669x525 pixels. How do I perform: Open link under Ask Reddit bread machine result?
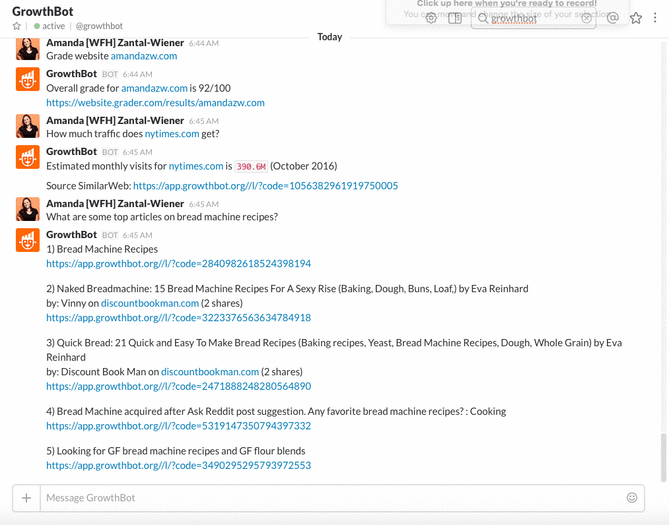[178, 426]
